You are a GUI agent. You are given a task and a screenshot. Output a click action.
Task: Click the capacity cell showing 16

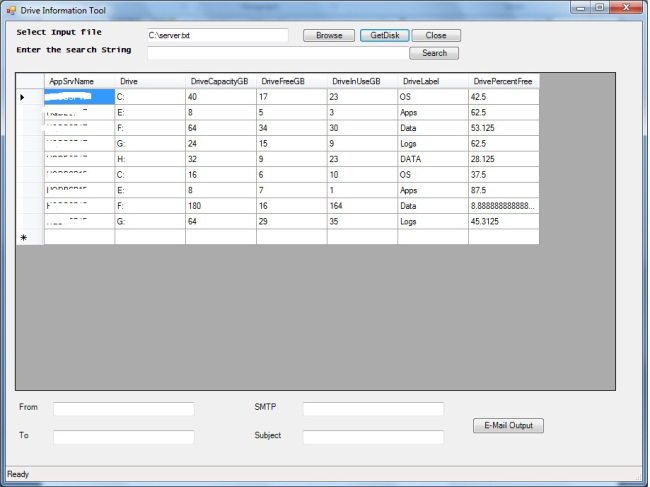tap(221, 175)
